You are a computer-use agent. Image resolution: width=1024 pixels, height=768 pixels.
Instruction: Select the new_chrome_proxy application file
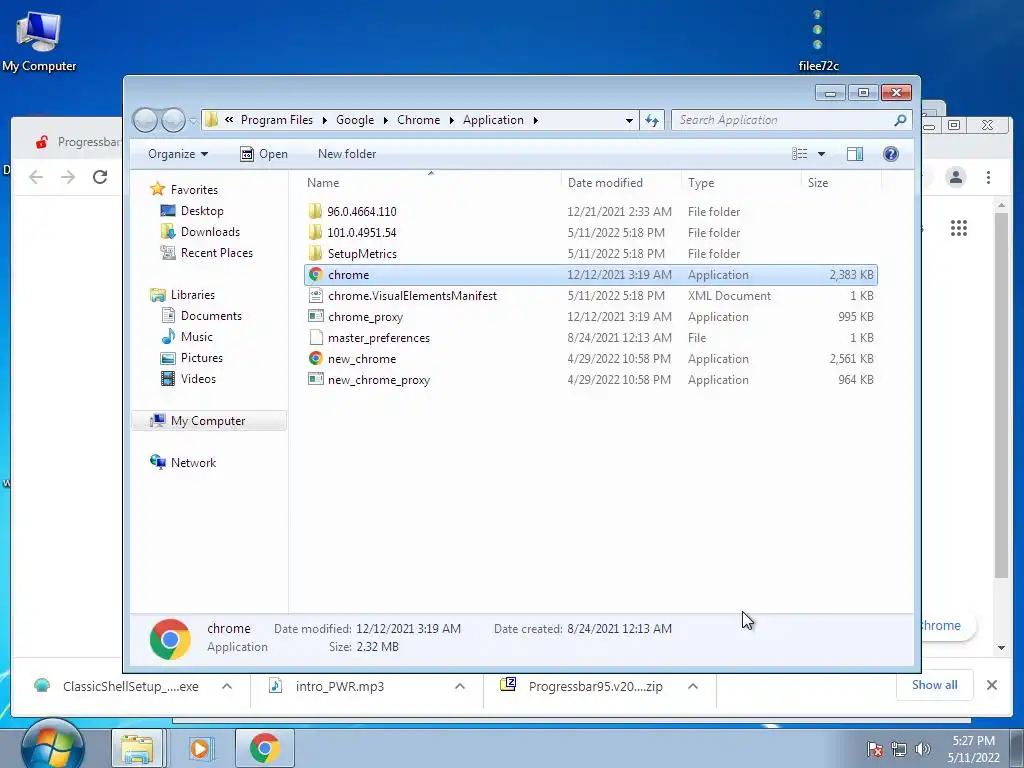(x=590, y=379)
